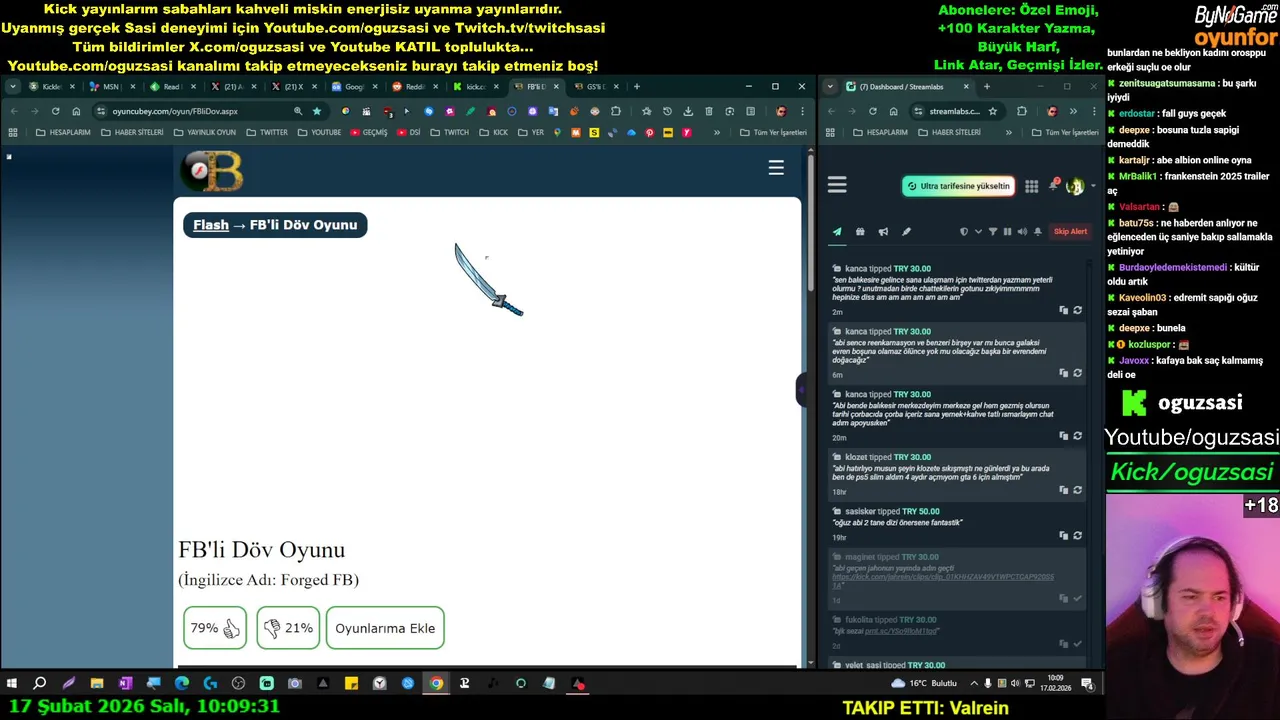This screenshot has width=1280, height=720.
Task: Open HESAPLARIM bookmark folder in left browser
Action: 63,132
